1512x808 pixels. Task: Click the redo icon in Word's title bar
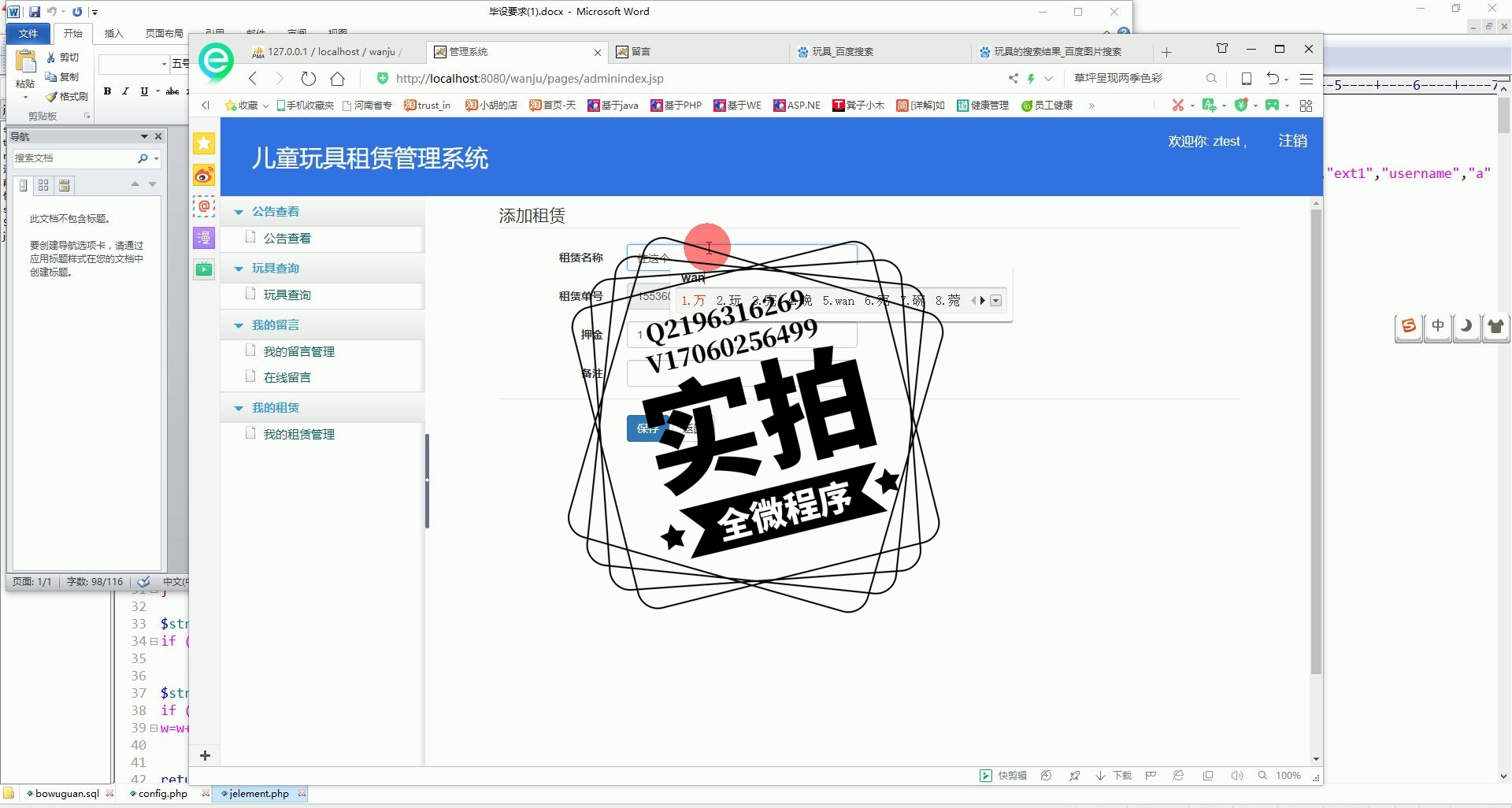pyautogui.click(x=77, y=12)
